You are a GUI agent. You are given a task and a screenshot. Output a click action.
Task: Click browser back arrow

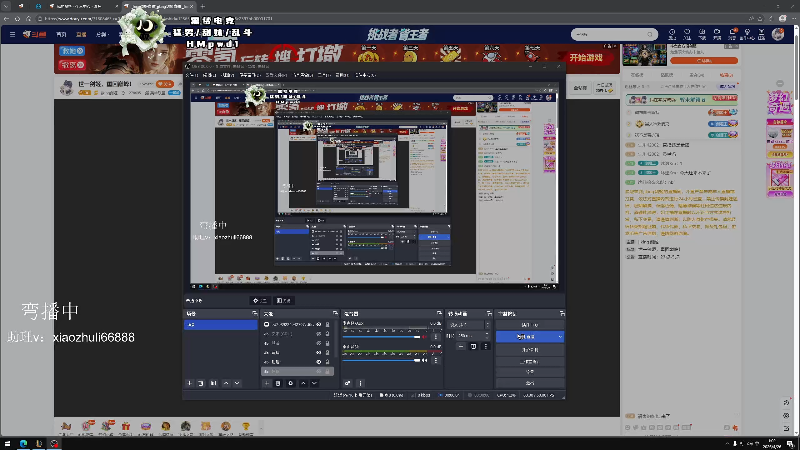point(7,18)
